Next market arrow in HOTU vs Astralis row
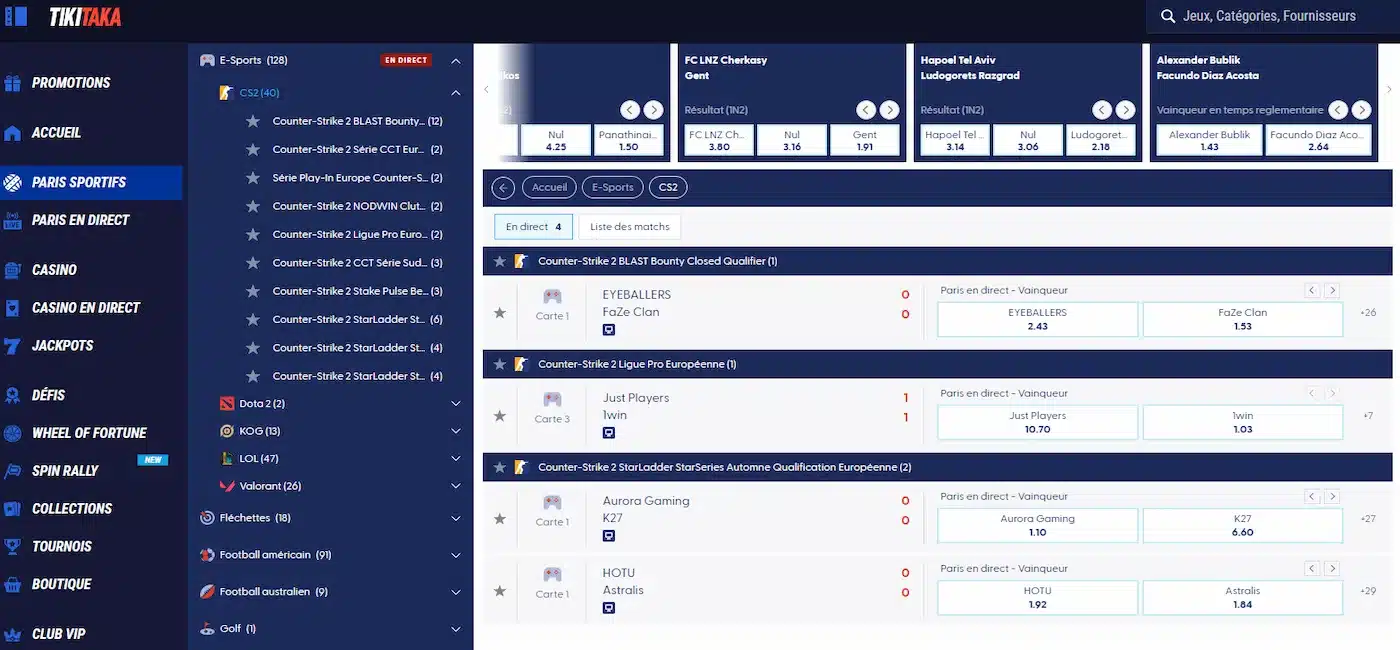The image size is (1400, 650). tap(1332, 568)
